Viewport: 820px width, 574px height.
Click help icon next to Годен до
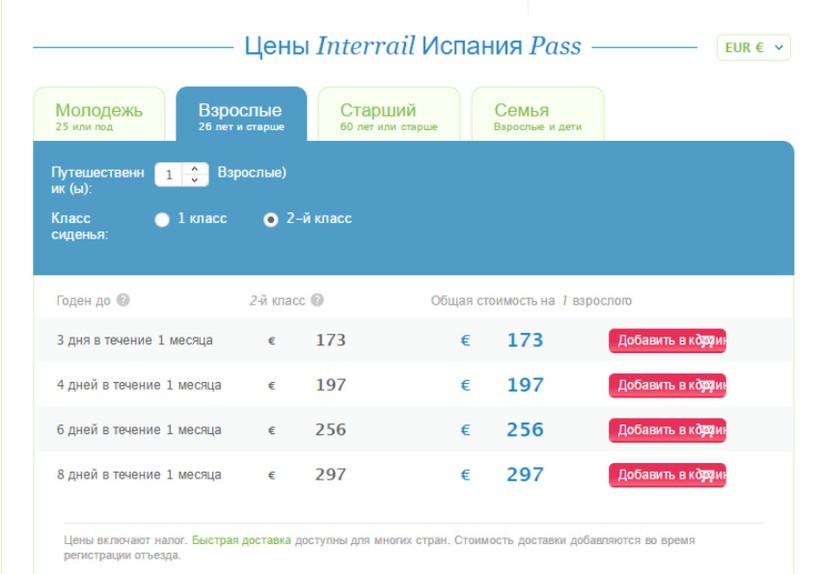123,300
